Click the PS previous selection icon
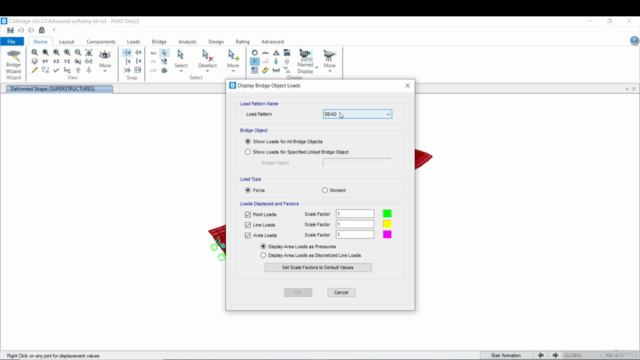 (153, 62)
